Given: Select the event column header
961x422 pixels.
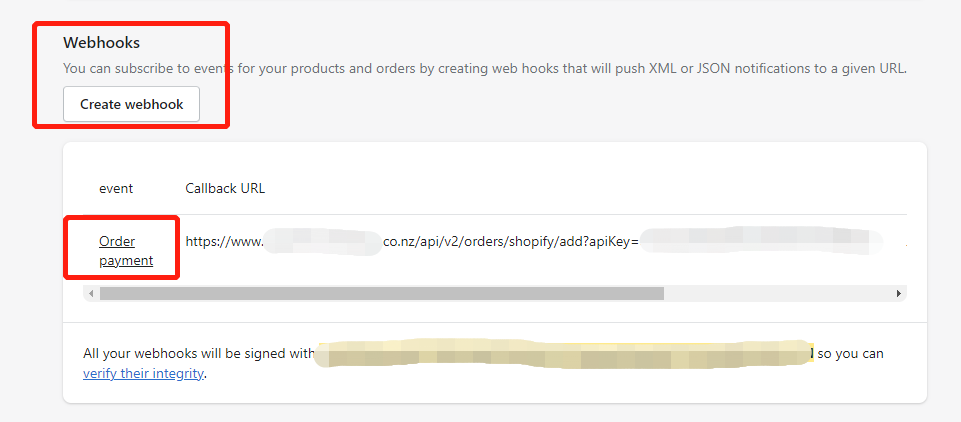Looking at the screenshot, I should pyautogui.click(x=116, y=189).
